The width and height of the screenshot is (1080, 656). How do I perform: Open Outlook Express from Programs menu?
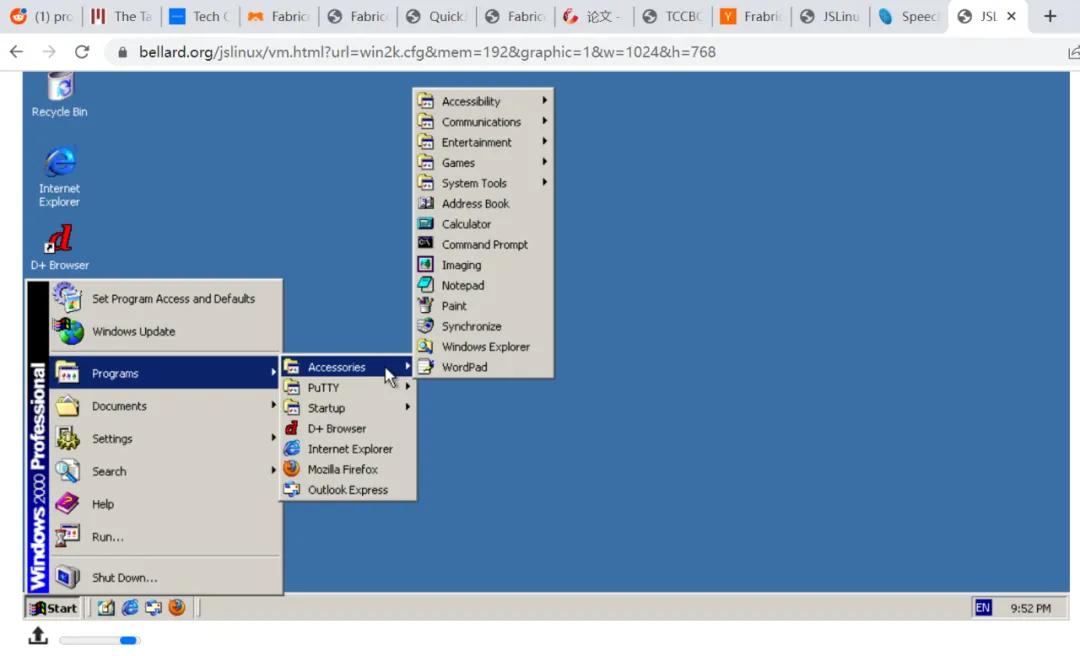(348, 490)
